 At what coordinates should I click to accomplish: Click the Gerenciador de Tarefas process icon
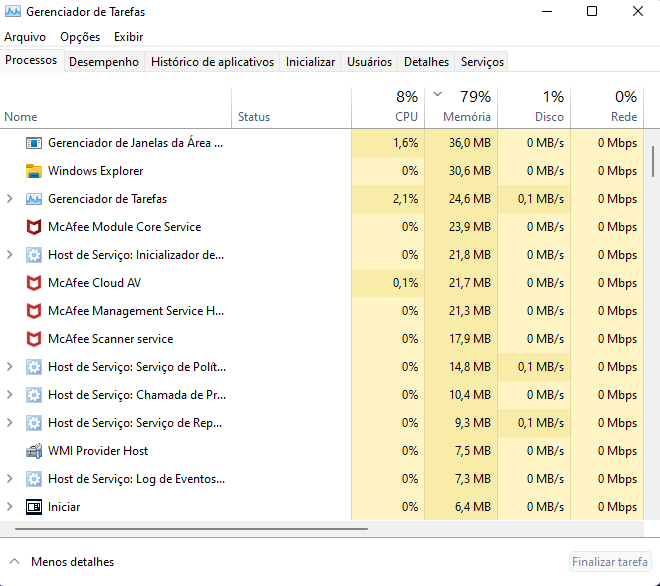point(34,199)
